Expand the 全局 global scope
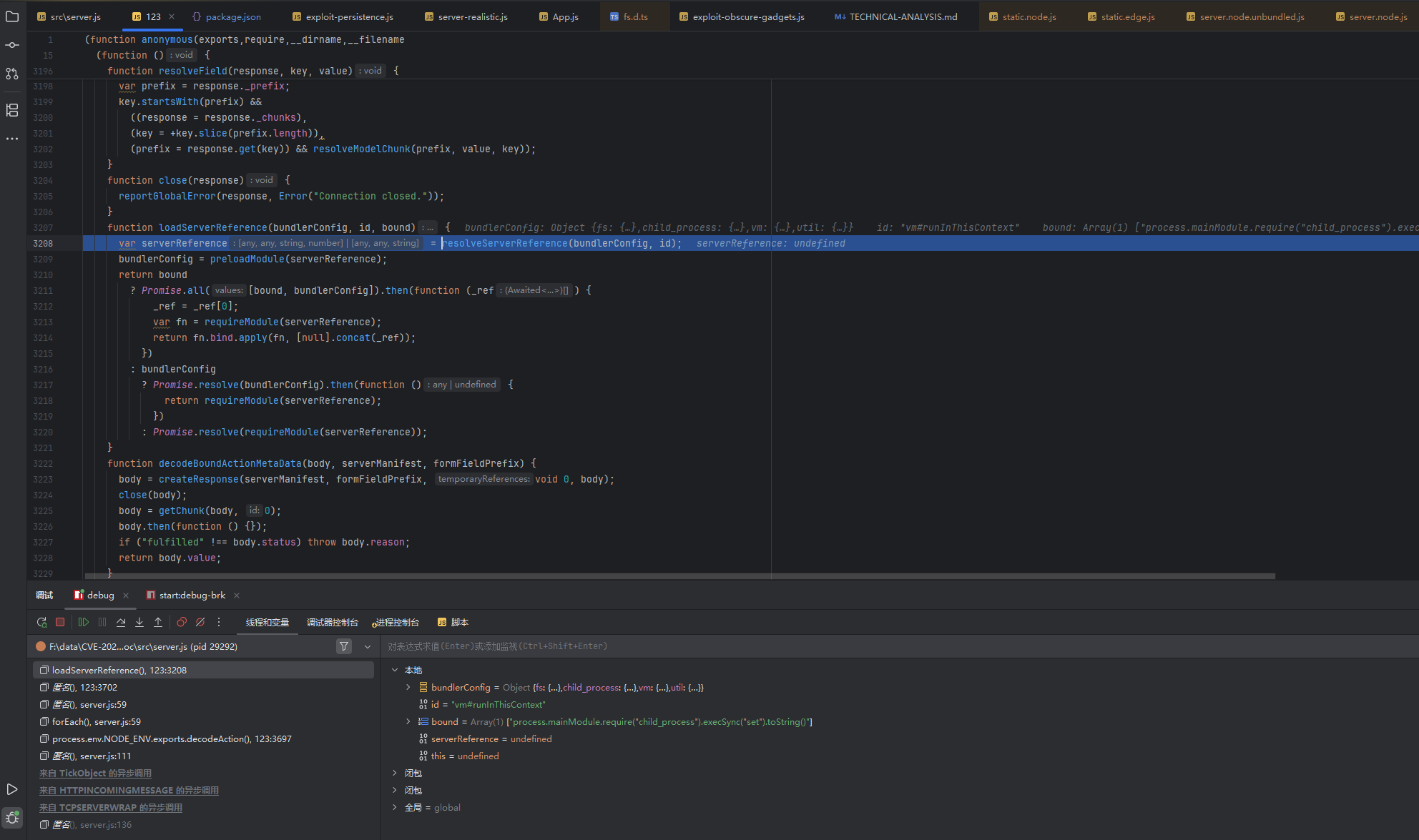The width and height of the screenshot is (1419, 840). [x=395, y=807]
